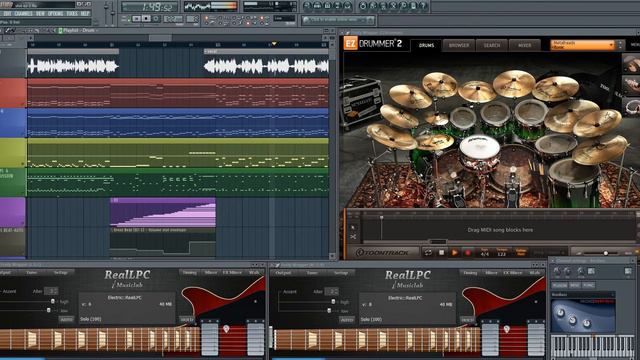Switch to EZdrummer MIXER tab
This screenshot has height=360, width=640.
tap(524, 45)
